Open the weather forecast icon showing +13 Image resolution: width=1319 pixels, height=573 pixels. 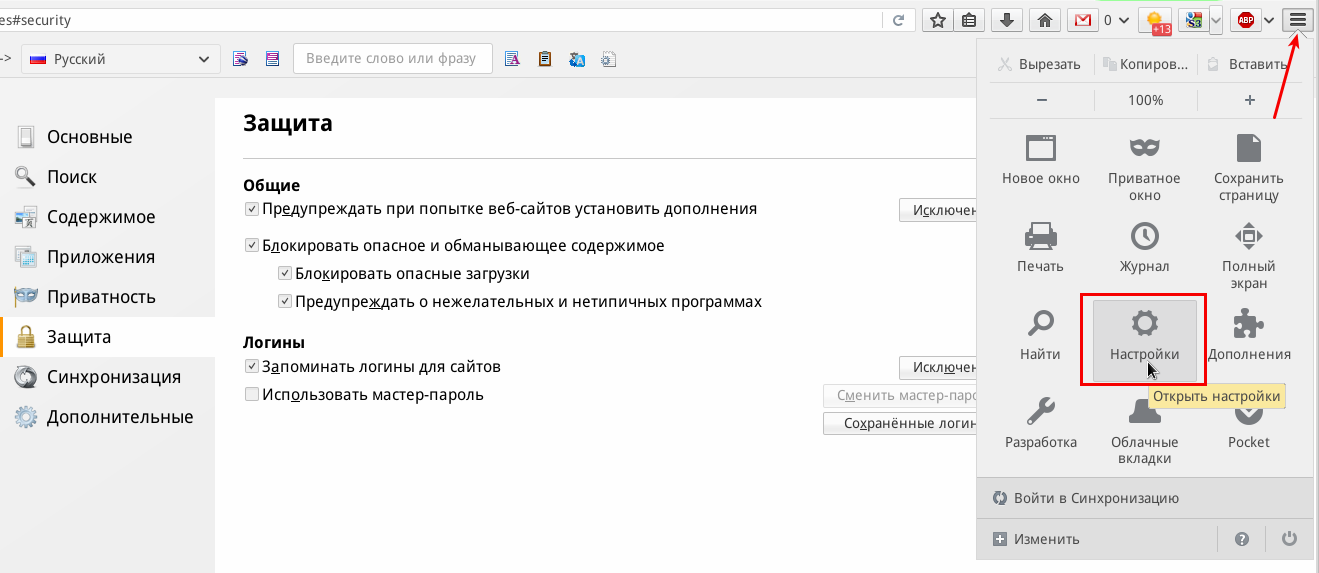(x=1157, y=21)
